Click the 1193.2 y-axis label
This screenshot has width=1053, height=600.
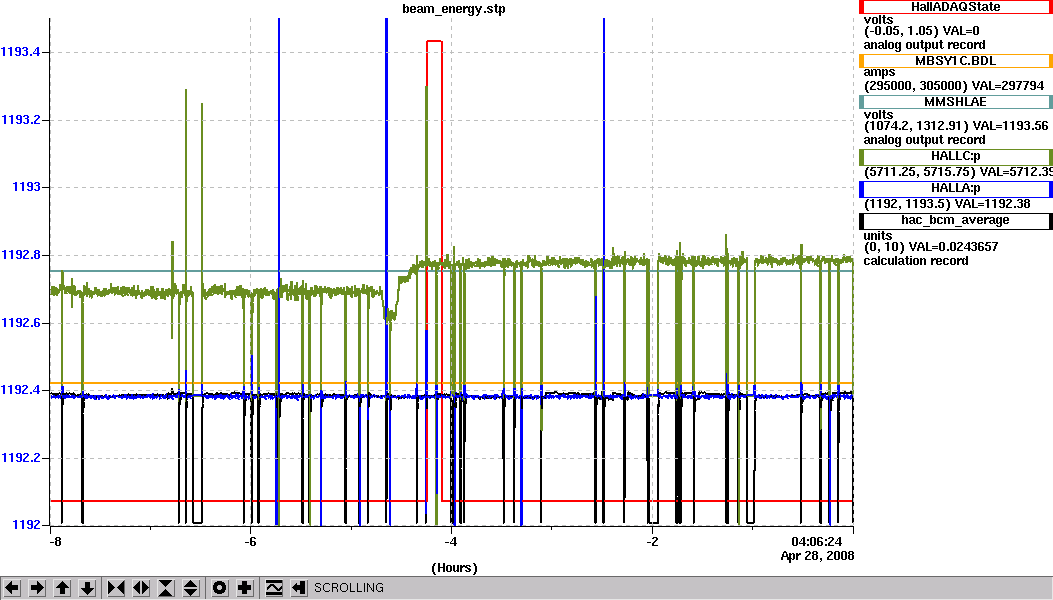pos(21,120)
